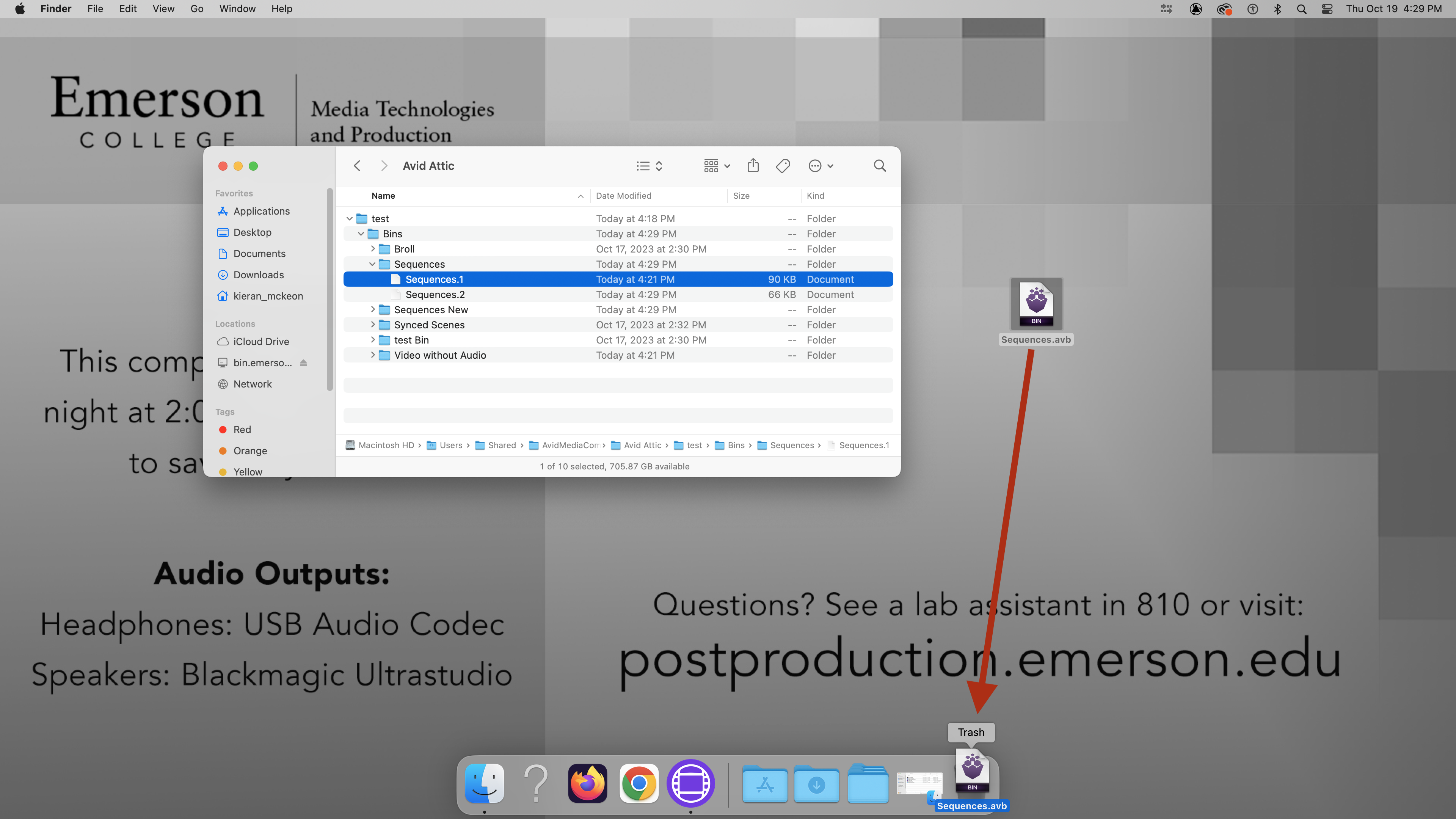Expand the Sequences New folder
The width and height of the screenshot is (1456, 819).
click(372, 309)
